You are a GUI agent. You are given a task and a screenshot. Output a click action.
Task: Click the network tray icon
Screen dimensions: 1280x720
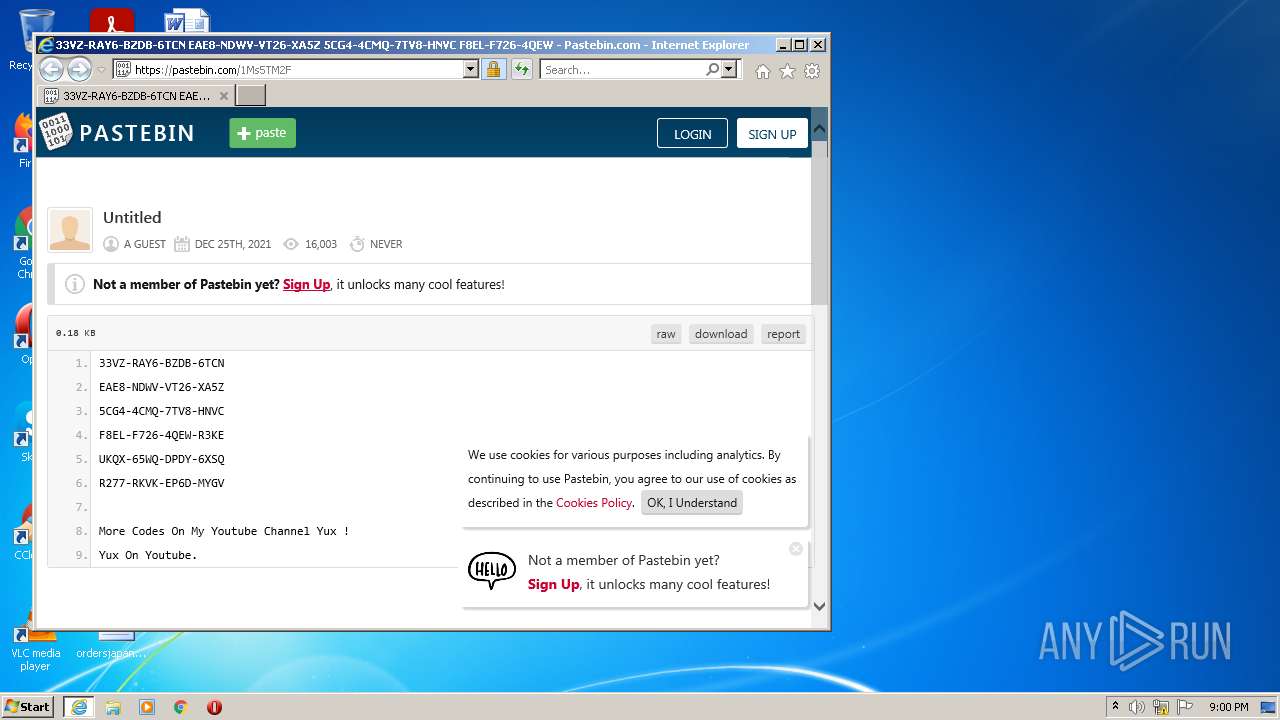tap(1161, 707)
